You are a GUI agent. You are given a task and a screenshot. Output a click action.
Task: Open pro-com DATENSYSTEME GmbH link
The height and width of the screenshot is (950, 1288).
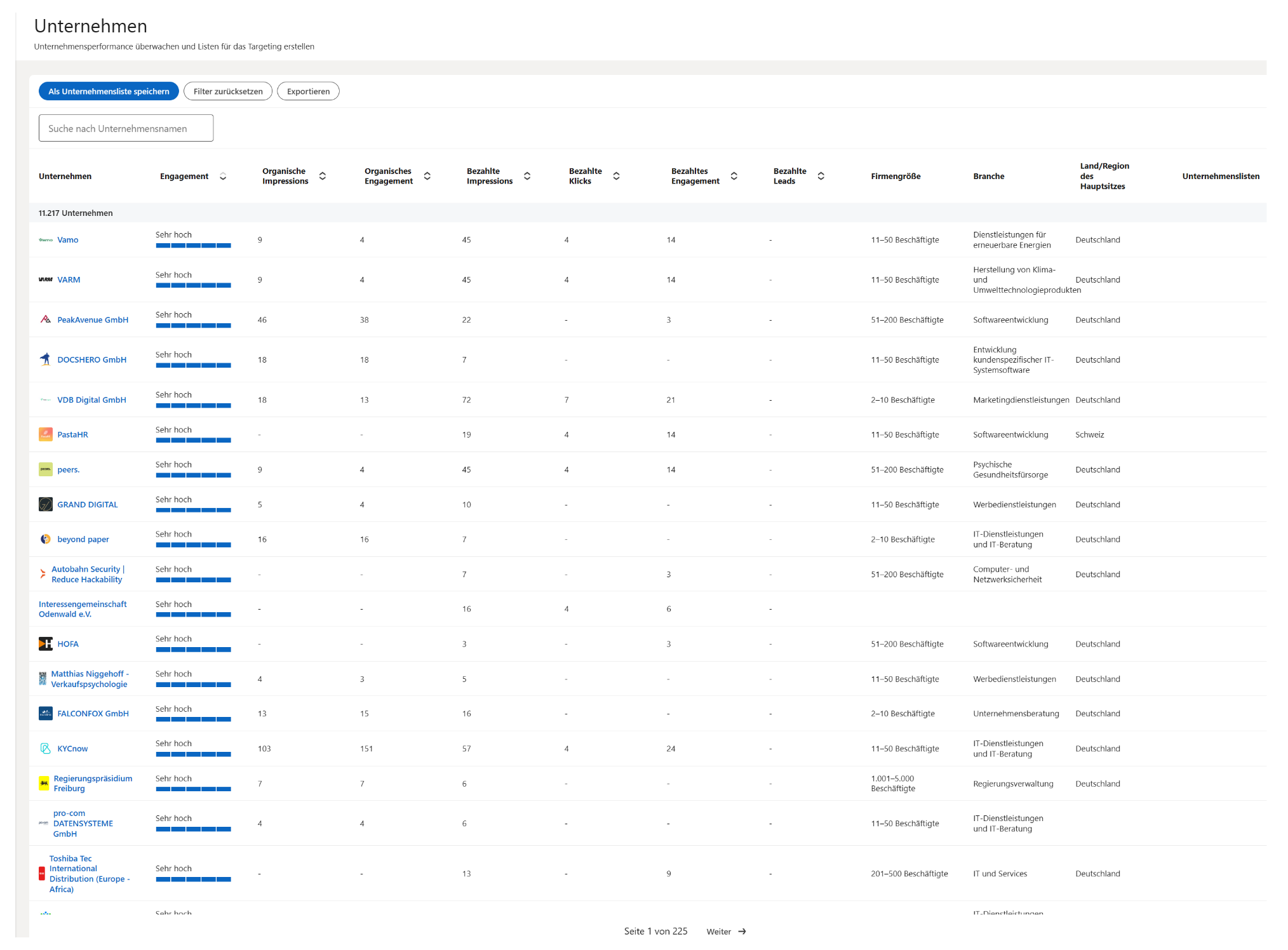(x=83, y=824)
